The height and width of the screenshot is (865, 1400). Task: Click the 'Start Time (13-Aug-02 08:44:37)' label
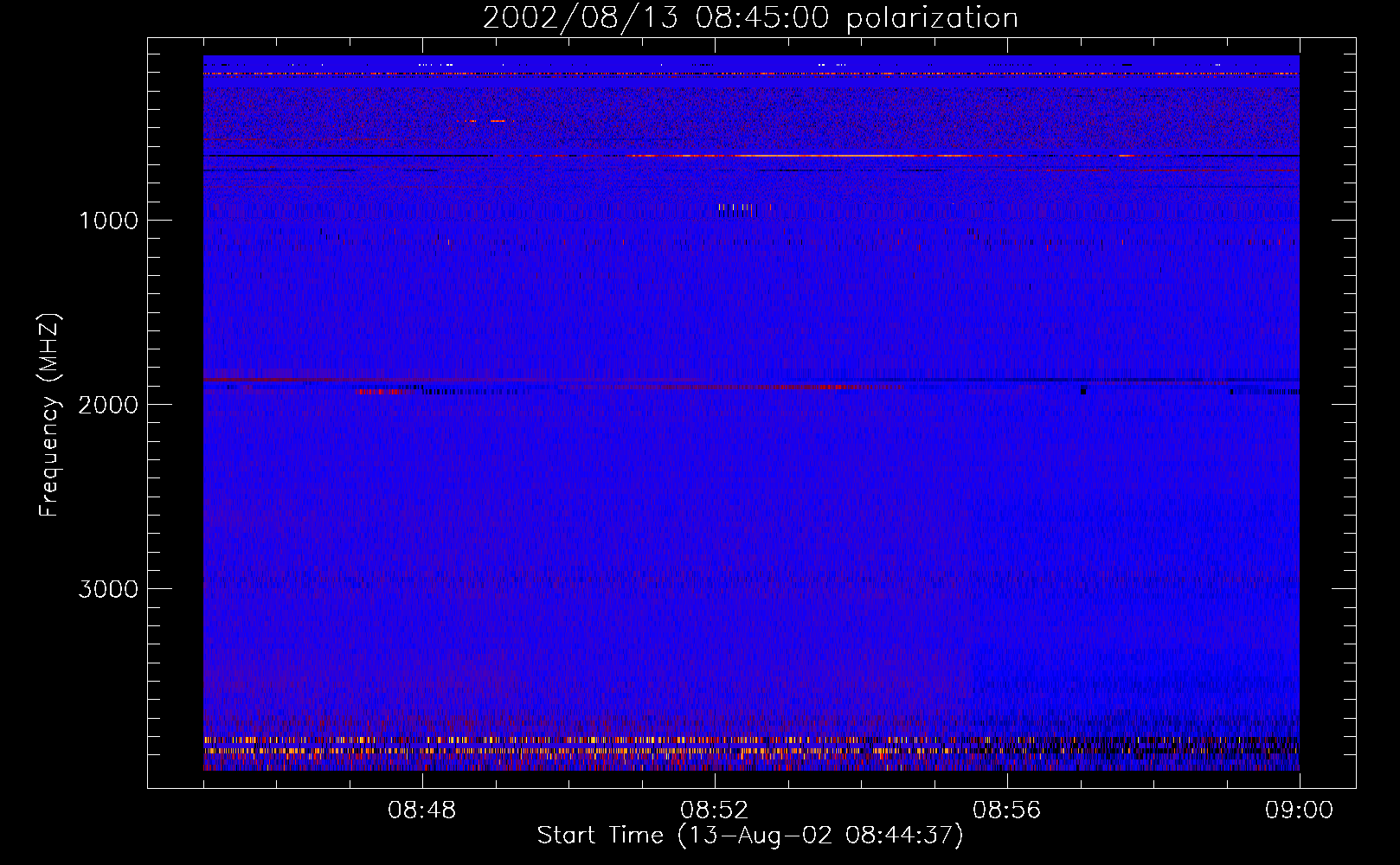click(750, 836)
